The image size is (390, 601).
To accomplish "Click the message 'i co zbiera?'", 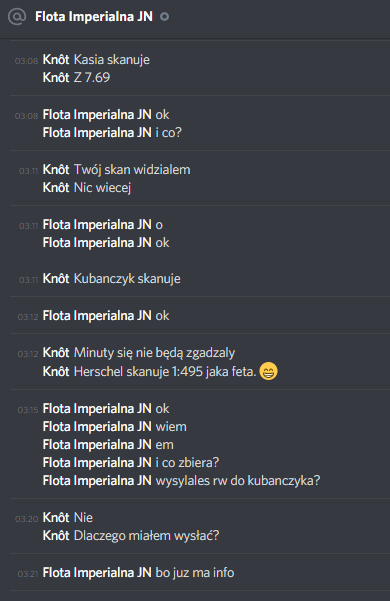I will [x=187, y=463].
